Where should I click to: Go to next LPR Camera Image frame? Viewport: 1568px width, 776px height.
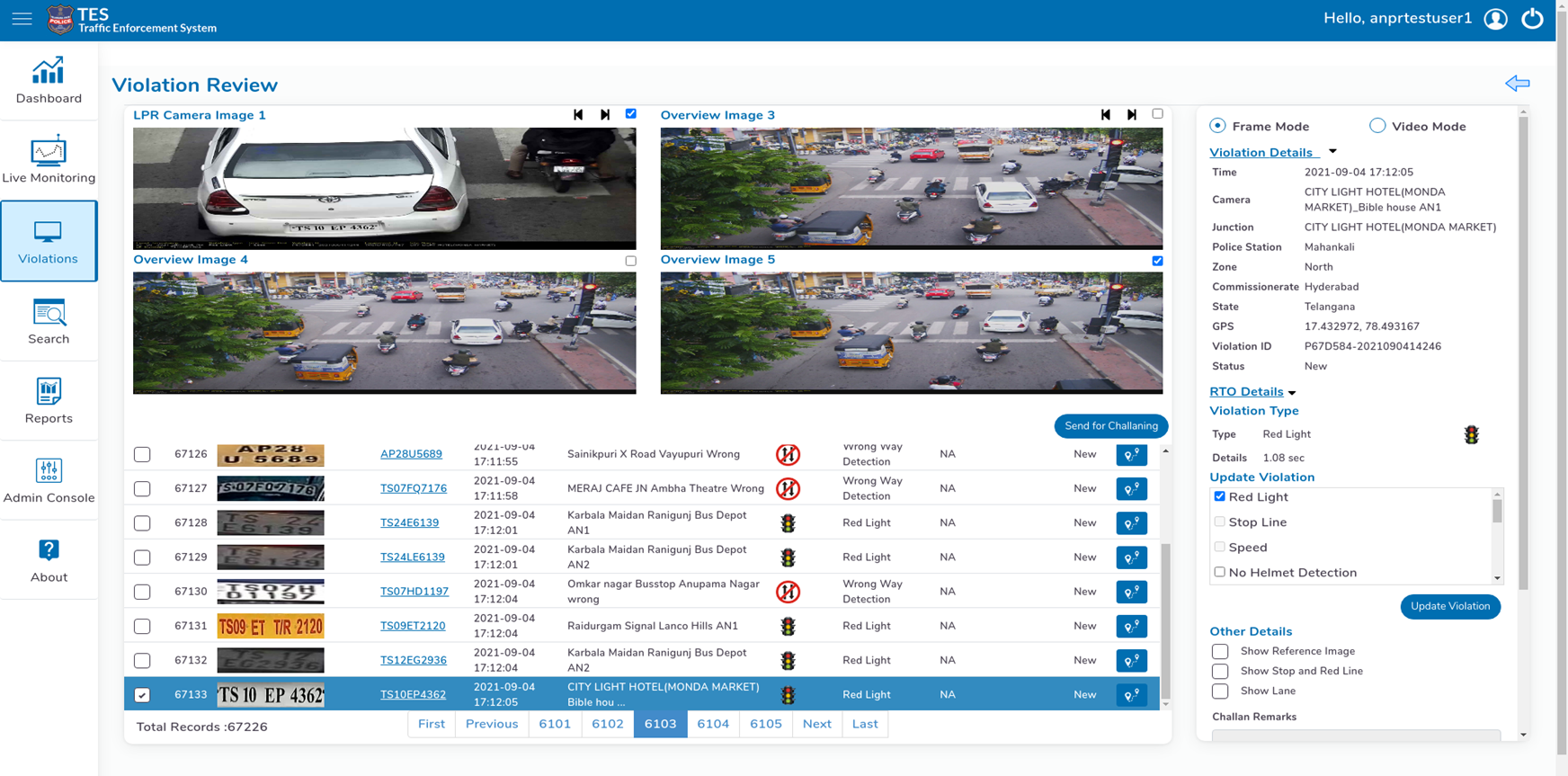(605, 115)
